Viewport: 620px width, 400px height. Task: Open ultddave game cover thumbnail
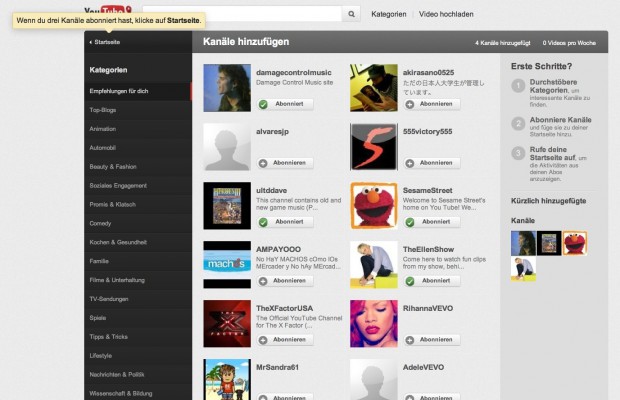[x=227, y=206]
